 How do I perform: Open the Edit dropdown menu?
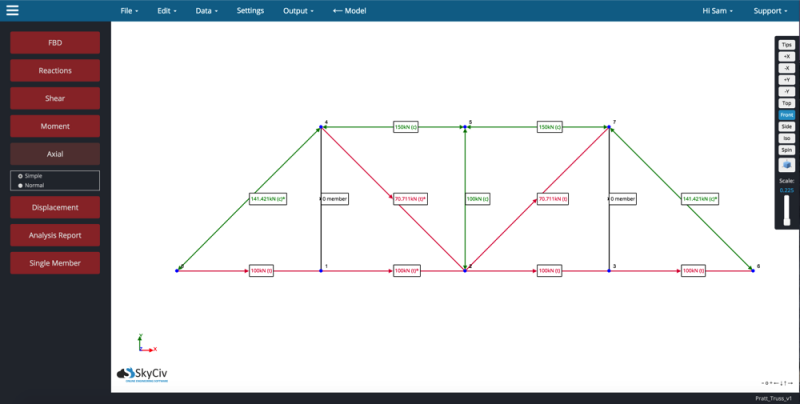click(167, 11)
